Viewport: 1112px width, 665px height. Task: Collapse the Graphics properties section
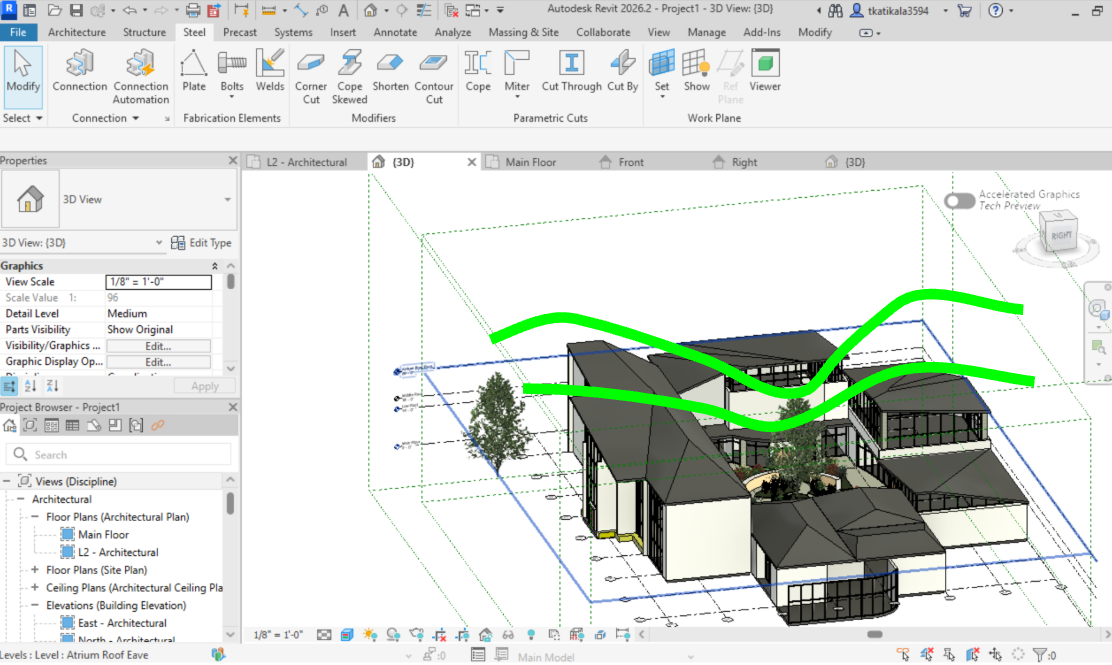pos(214,266)
